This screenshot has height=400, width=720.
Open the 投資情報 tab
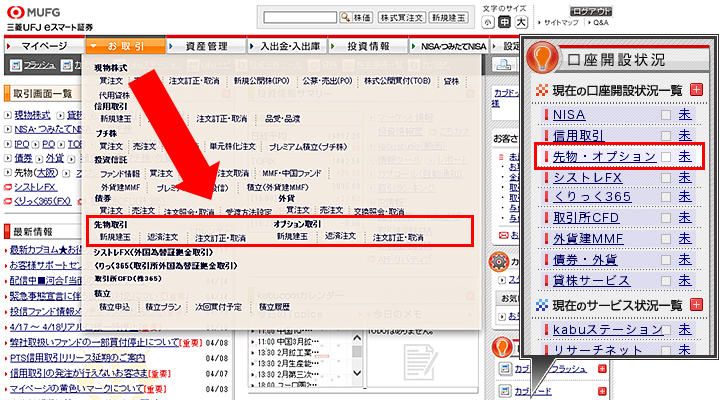click(x=368, y=46)
